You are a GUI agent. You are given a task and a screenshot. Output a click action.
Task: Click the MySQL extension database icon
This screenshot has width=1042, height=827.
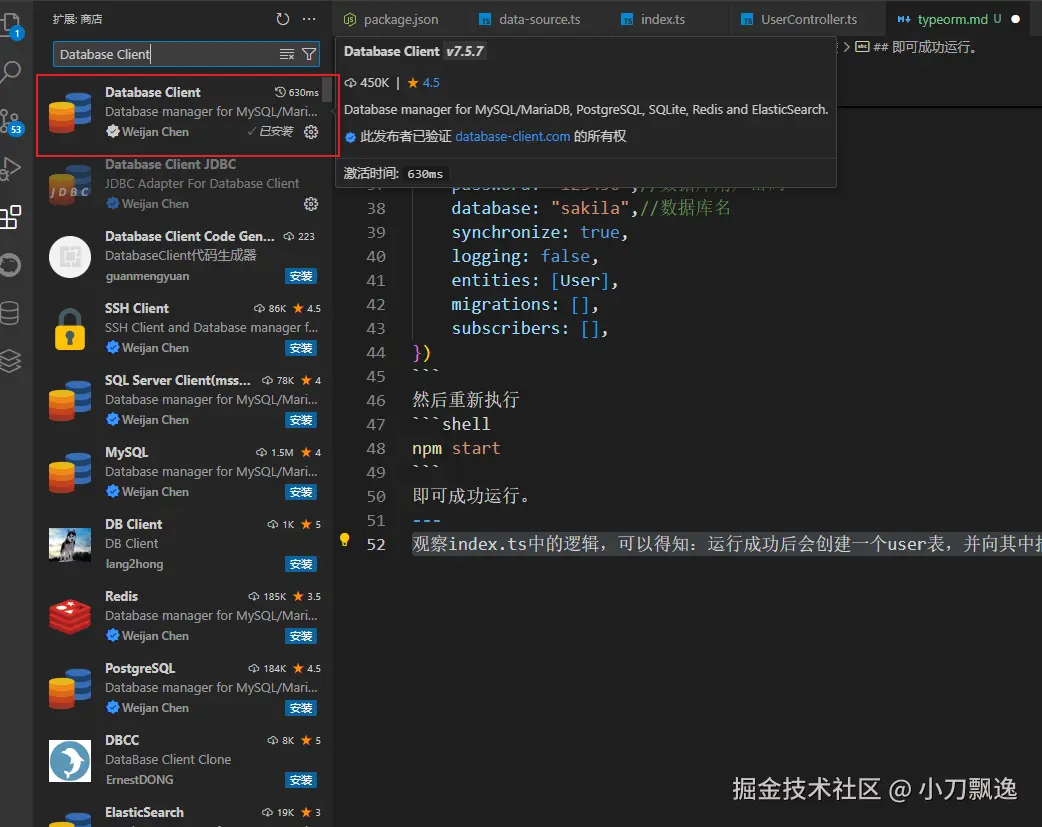point(70,473)
